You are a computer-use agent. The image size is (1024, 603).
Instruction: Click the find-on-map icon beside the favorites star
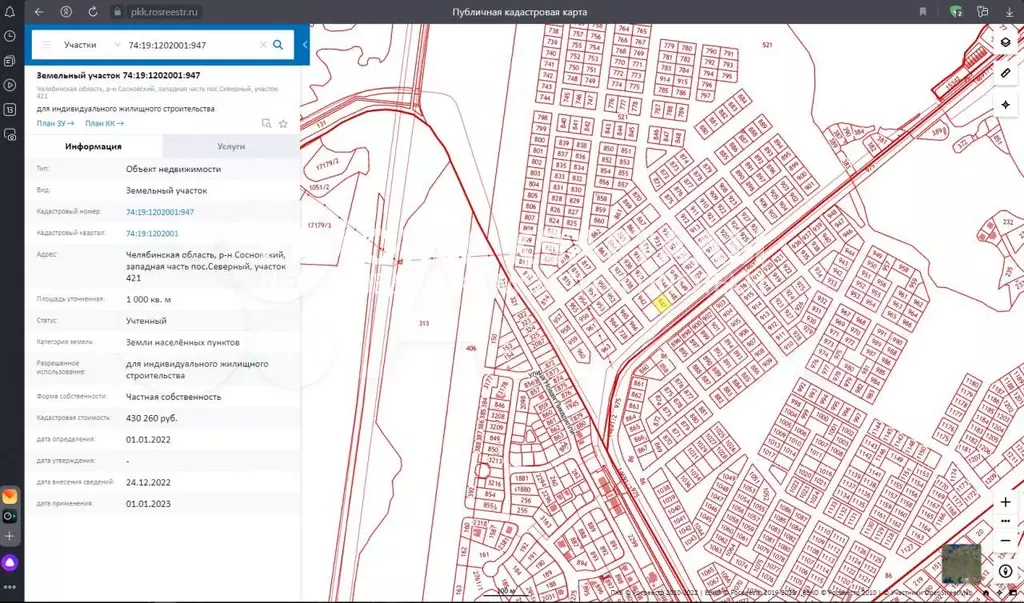(x=266, y=123)
